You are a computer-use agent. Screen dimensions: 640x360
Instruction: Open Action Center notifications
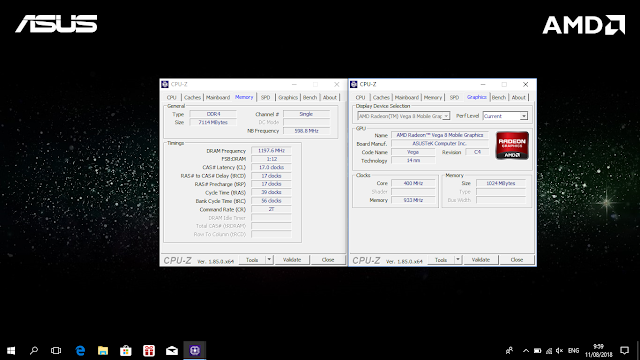(x=624, y=350)
